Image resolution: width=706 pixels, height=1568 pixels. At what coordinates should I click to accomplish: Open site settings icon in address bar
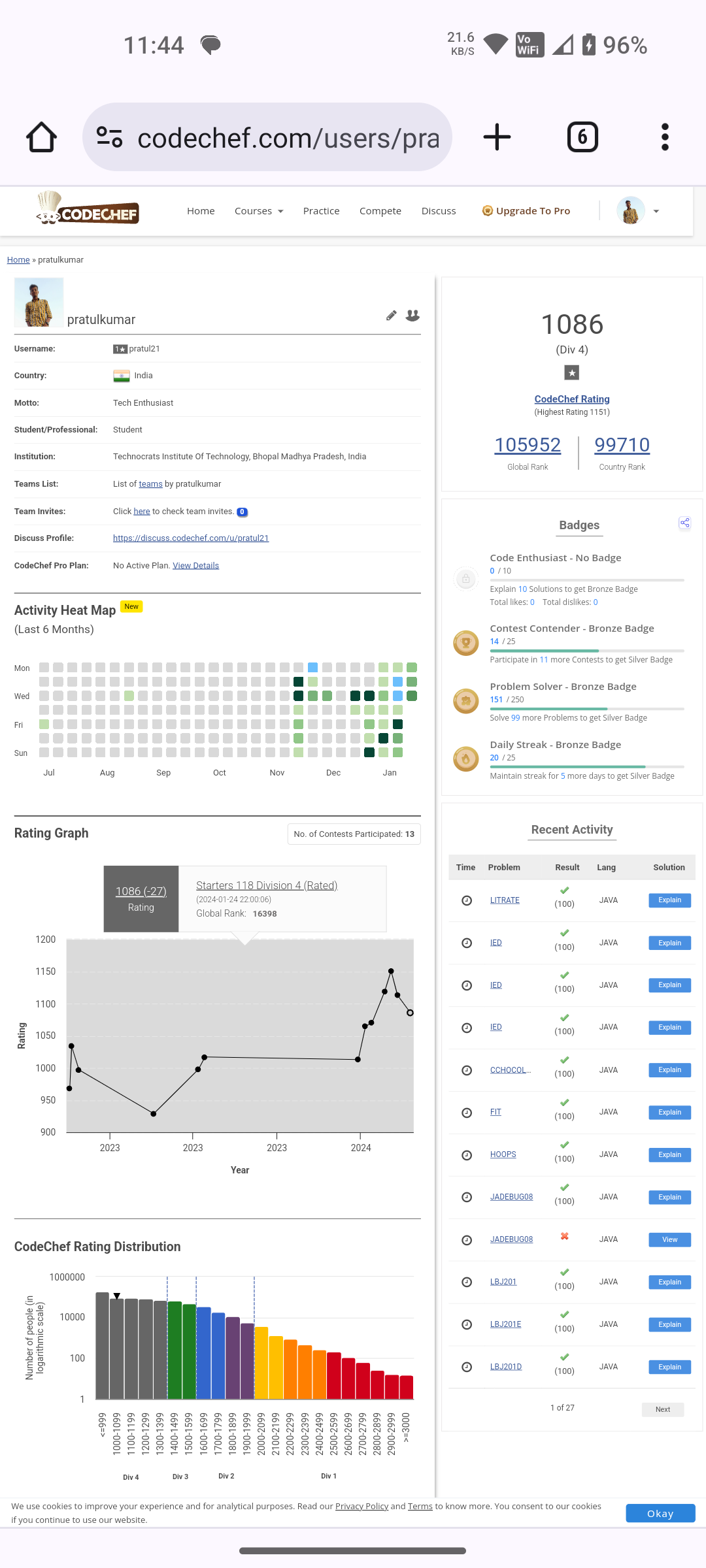pyautogui.click(x=109, y=137)
